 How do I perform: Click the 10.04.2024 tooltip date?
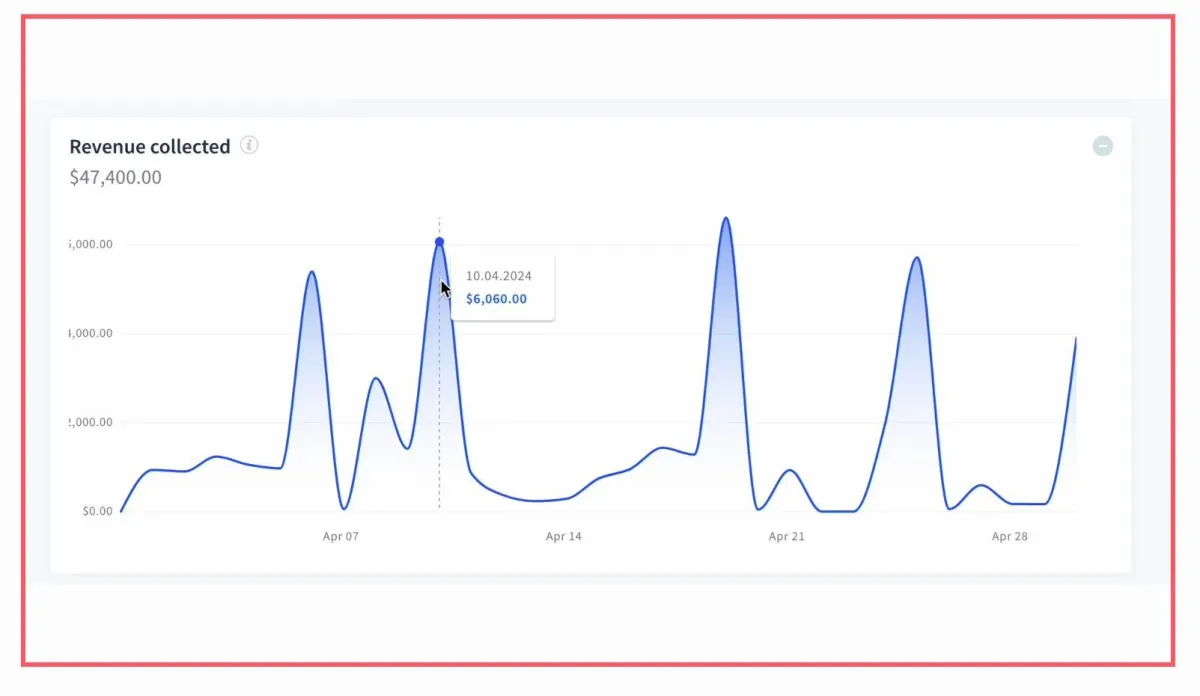coord(498,276)
